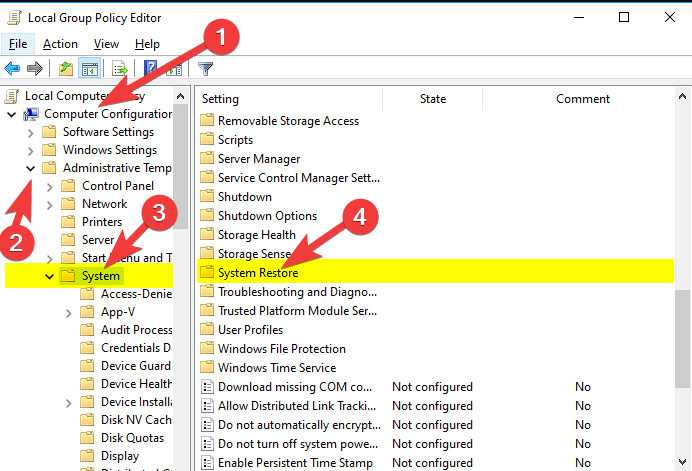This screenshot has height=471, width=692.
Task: Expand the Control Panel tree node
Action: pos(49,186)
